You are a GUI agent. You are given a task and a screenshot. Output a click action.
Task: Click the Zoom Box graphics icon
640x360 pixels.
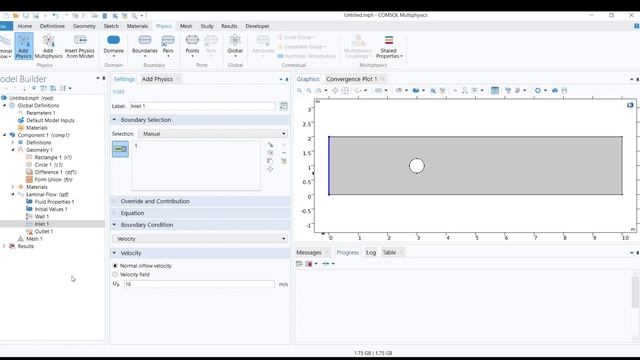point(319,90)
